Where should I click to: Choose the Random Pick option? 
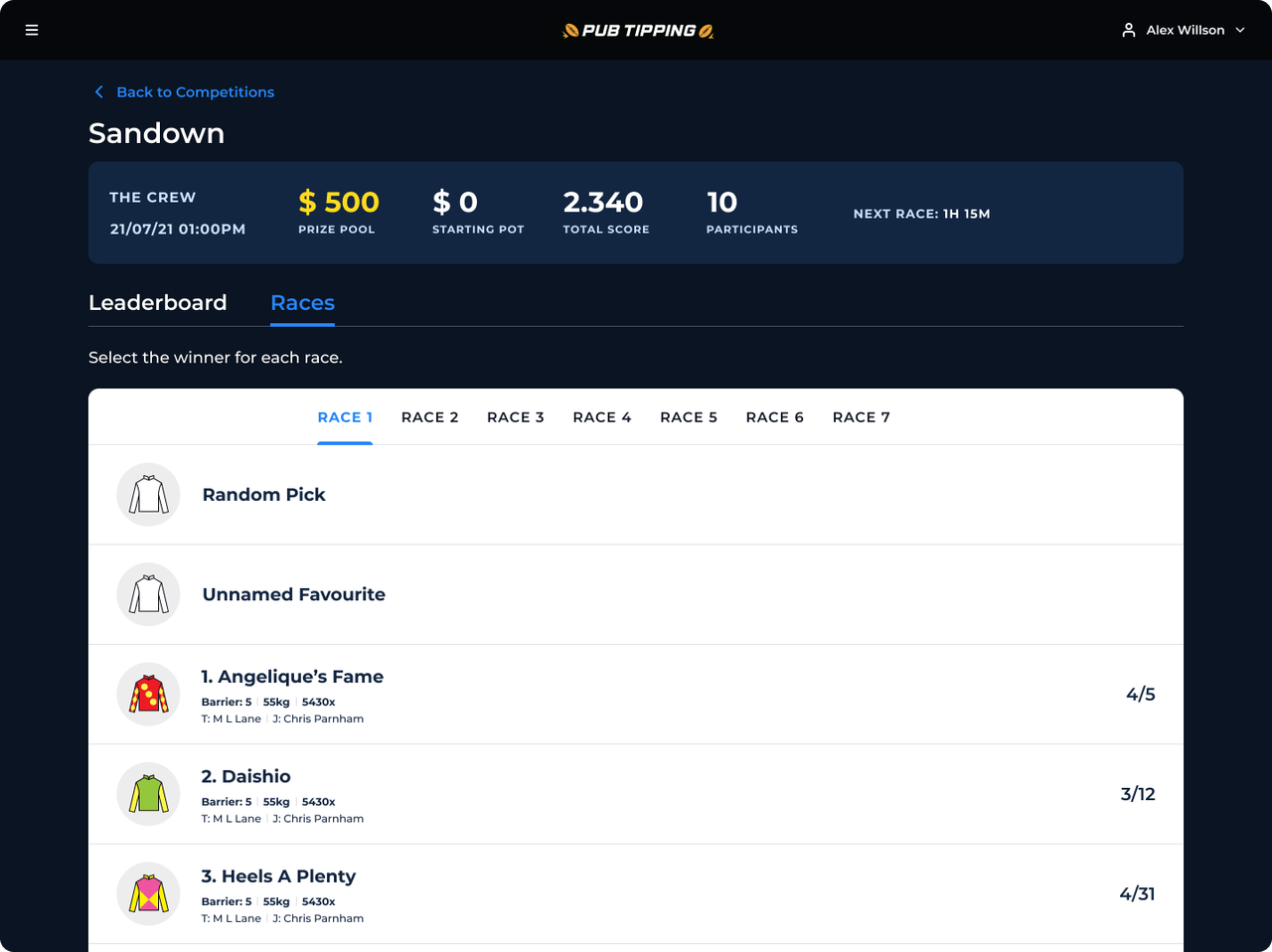[263, 495]
